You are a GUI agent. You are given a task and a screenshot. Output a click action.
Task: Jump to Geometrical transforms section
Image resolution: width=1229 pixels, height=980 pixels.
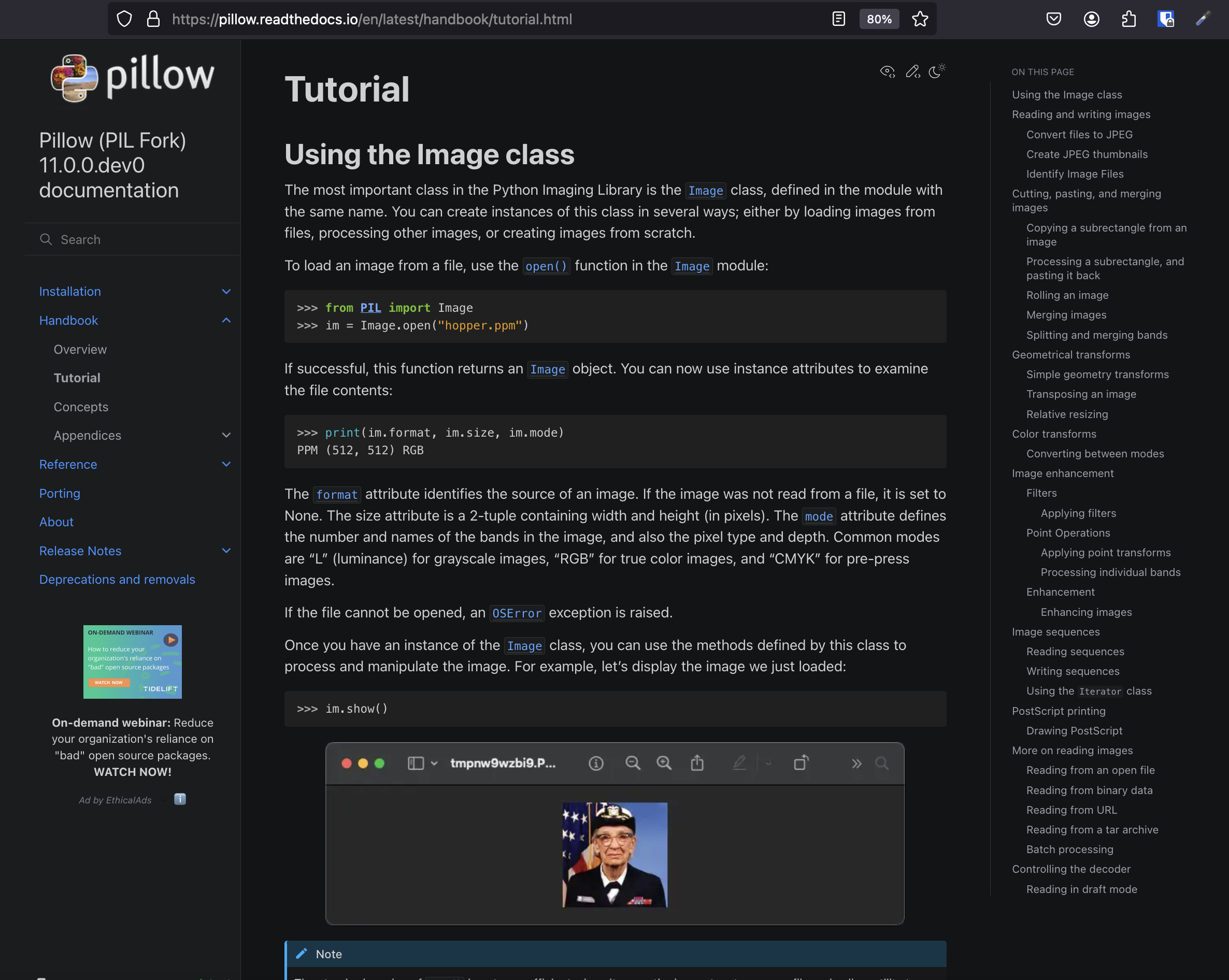tap(1070, 355)
